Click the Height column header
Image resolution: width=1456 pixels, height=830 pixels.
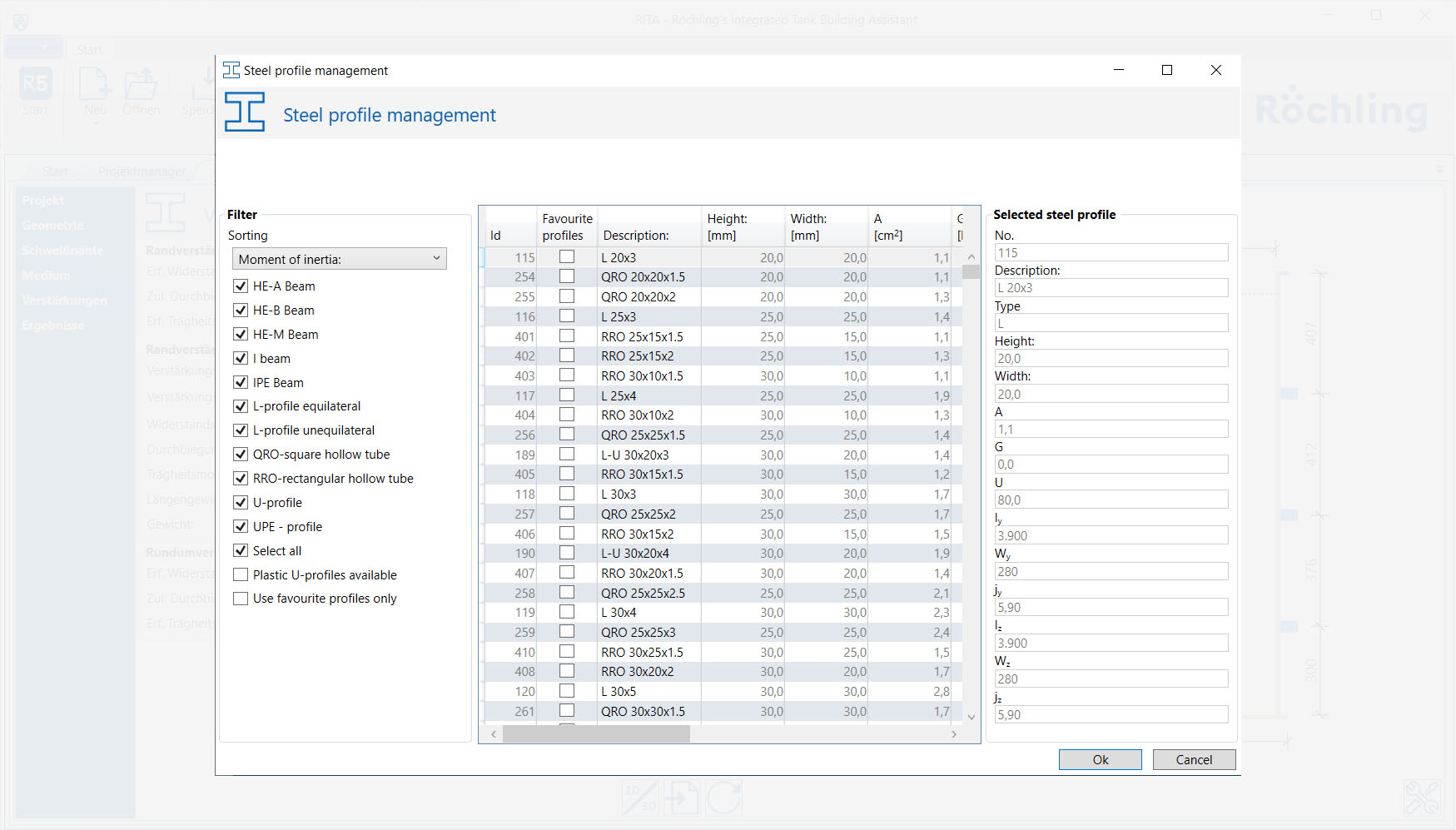coord(741,227)
